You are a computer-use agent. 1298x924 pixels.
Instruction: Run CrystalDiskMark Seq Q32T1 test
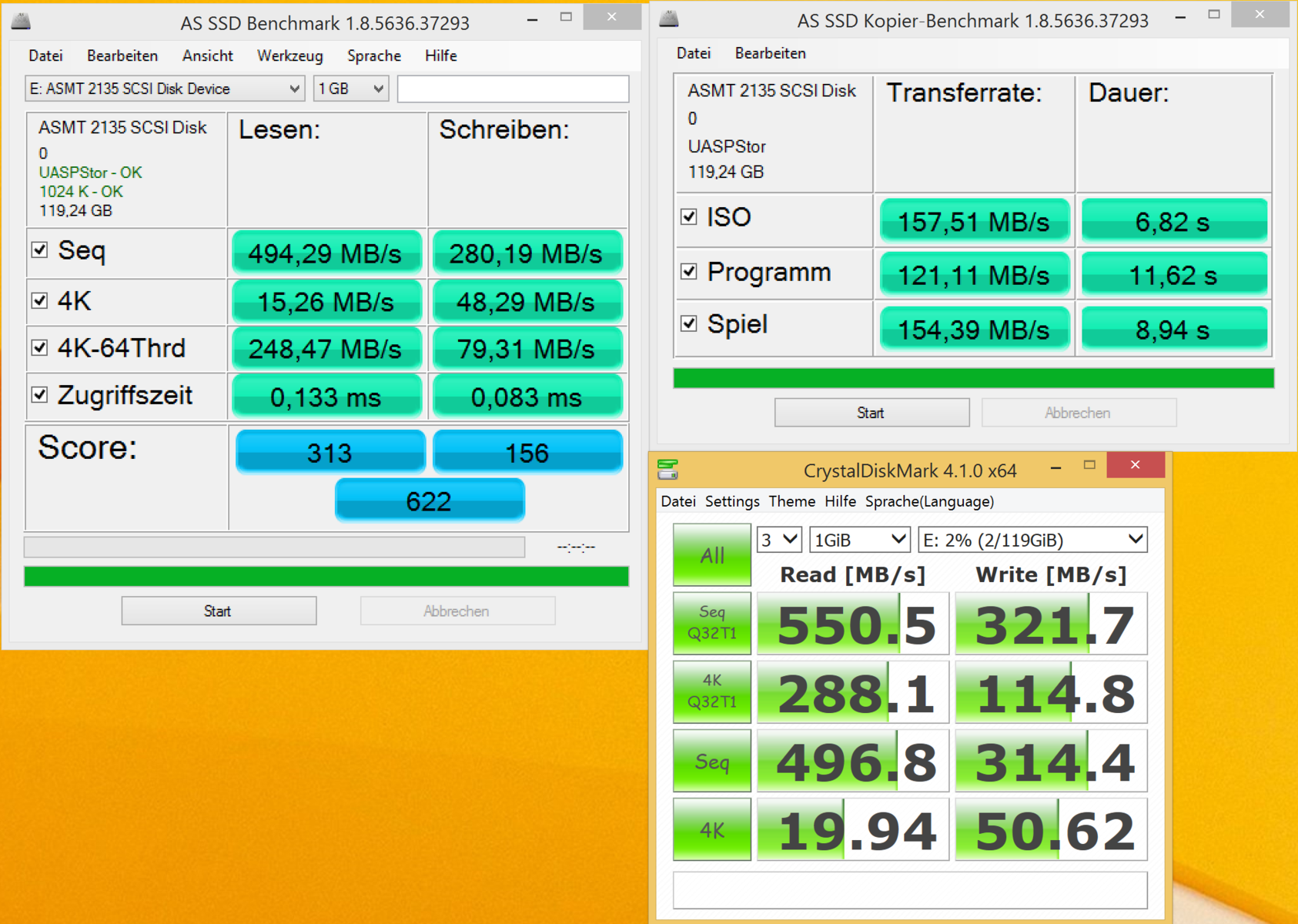(x=712, y=623)
